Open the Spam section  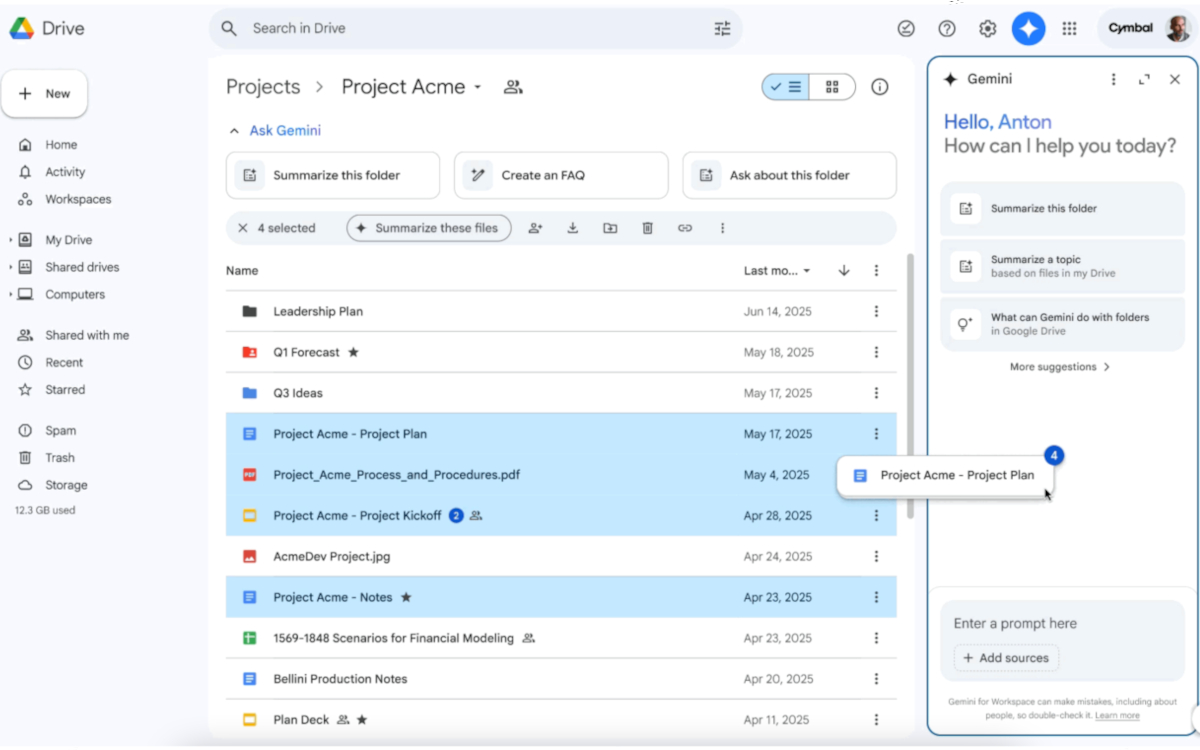click(60, 430)
